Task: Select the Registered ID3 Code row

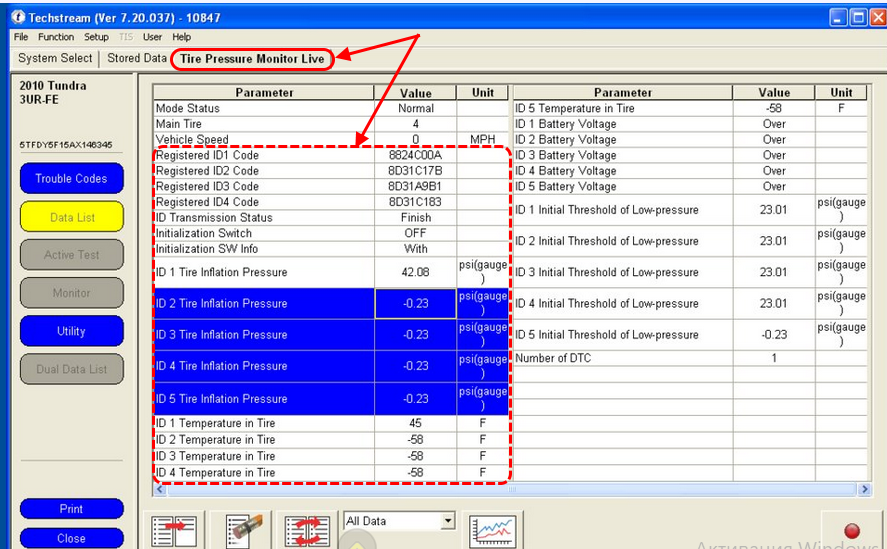Action: (331, 186)
